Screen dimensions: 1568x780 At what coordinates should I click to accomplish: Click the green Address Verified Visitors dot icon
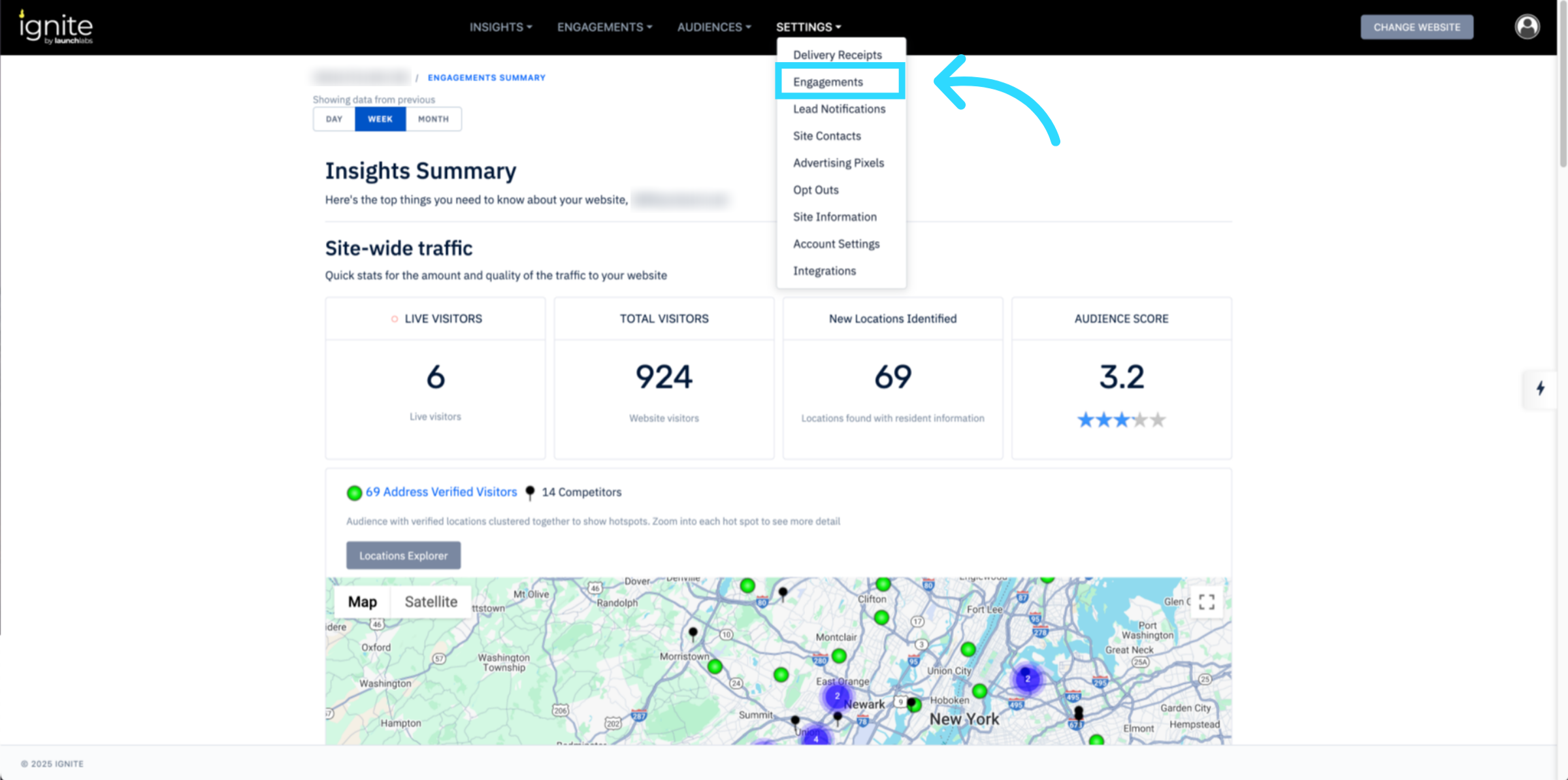pyautogui.click(x=354, y=493)
